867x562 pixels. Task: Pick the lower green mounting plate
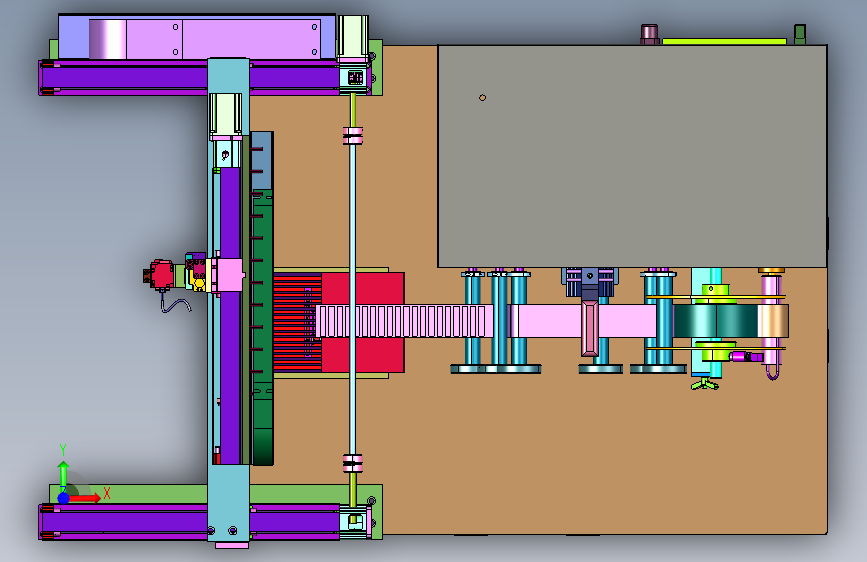coord(216,493)
